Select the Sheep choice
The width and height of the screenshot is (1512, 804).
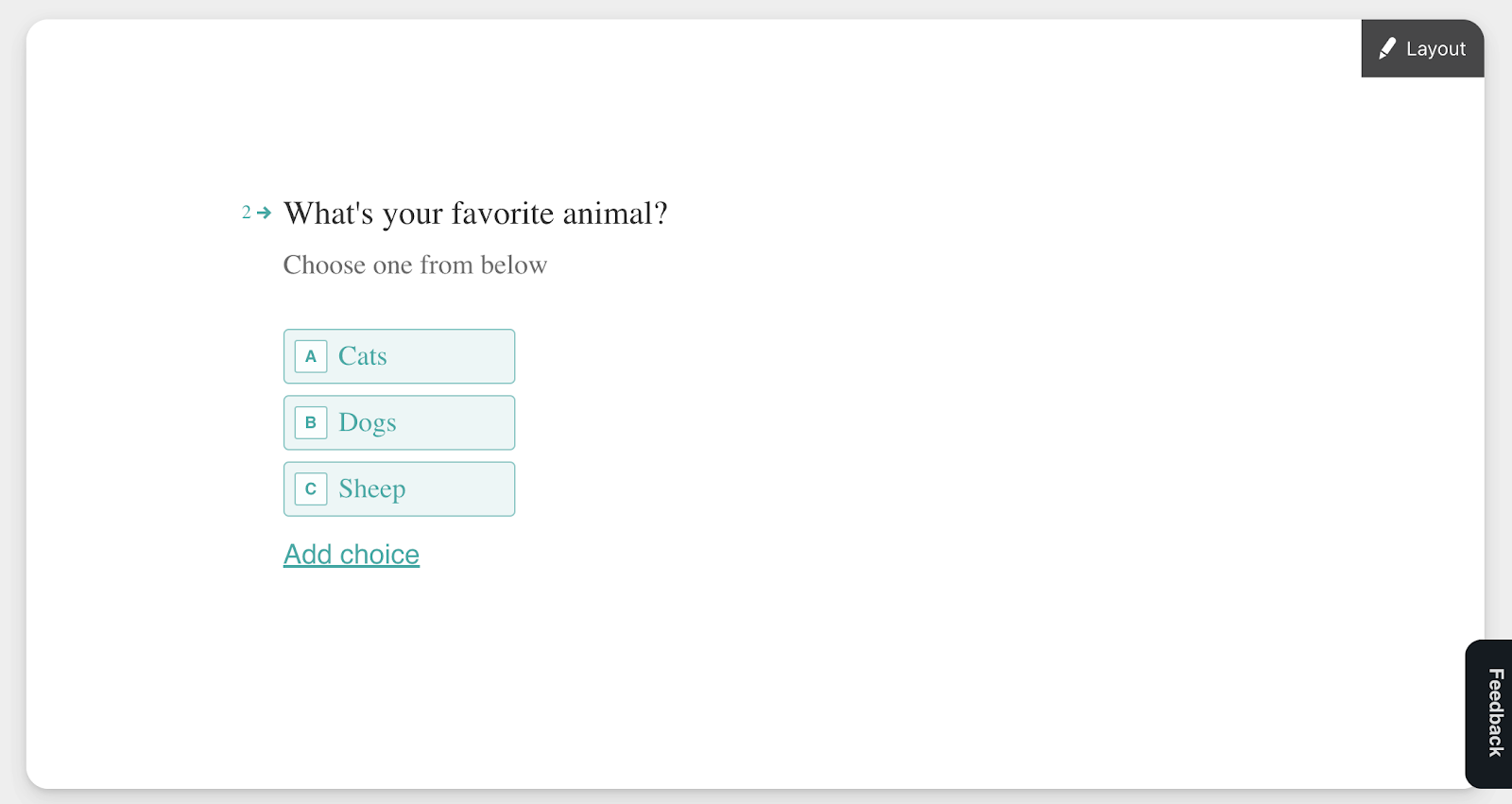coord(399,488)
